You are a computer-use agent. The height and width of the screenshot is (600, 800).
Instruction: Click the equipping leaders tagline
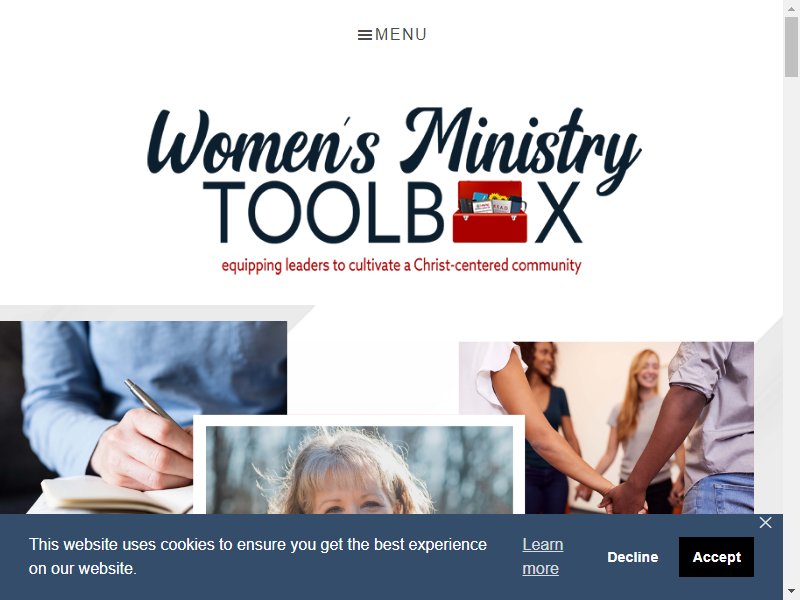[401, 265]
